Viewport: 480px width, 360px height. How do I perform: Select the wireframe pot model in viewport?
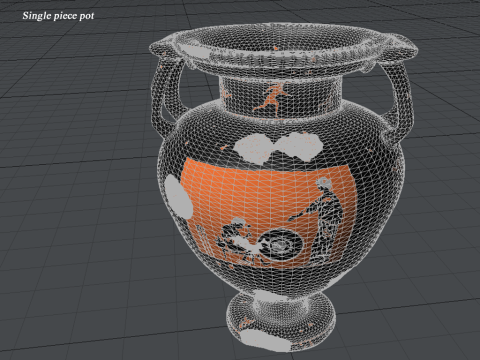pos(283,187)
